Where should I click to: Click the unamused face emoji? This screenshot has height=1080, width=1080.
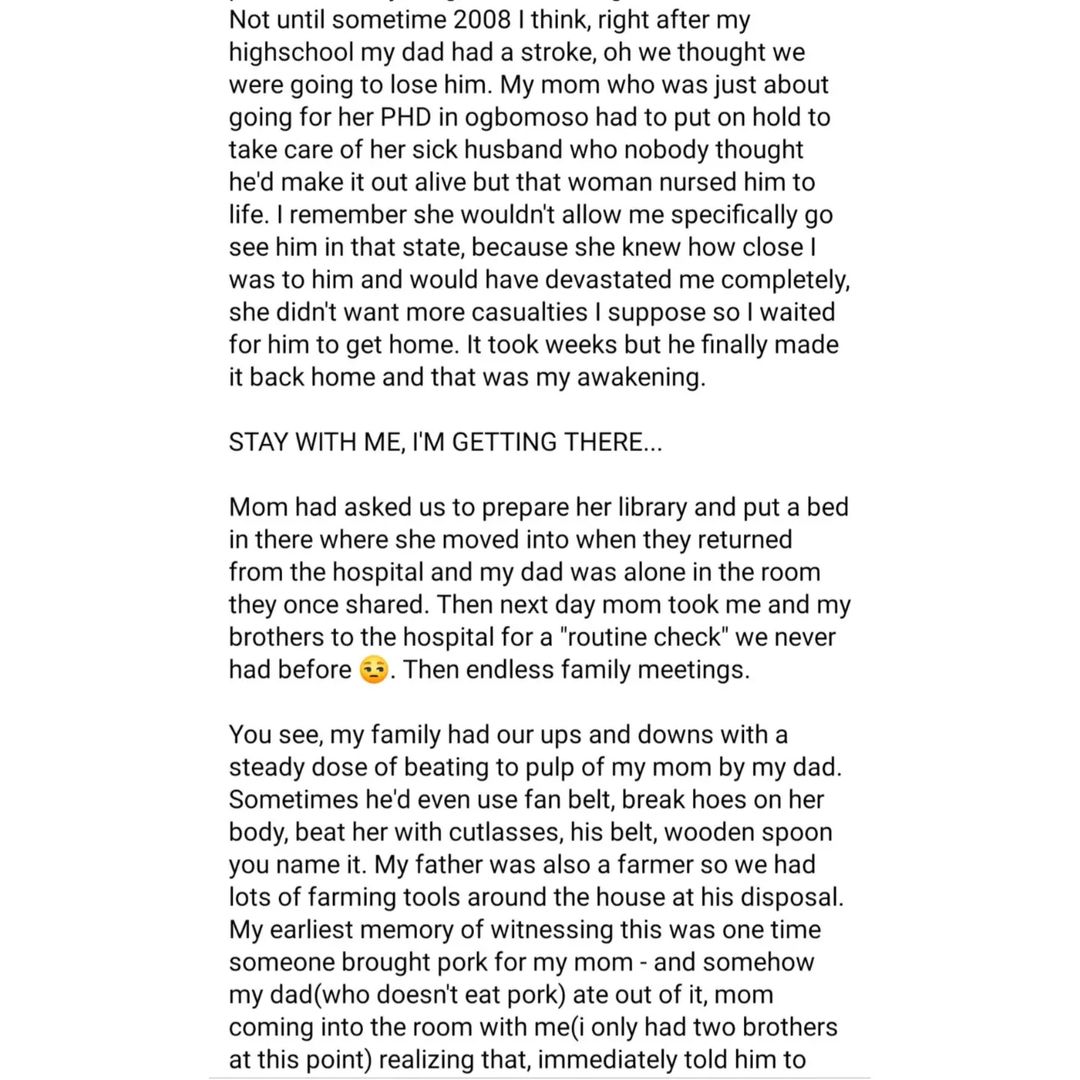click(x=372, y=670)
